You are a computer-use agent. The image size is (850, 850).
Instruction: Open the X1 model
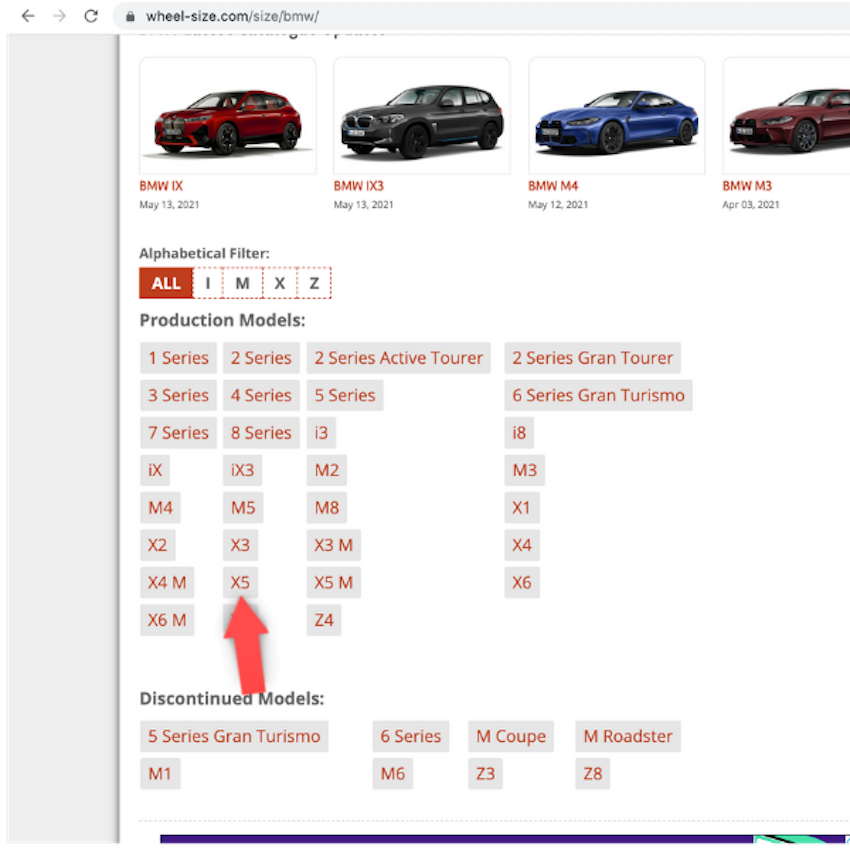(521, 507)
